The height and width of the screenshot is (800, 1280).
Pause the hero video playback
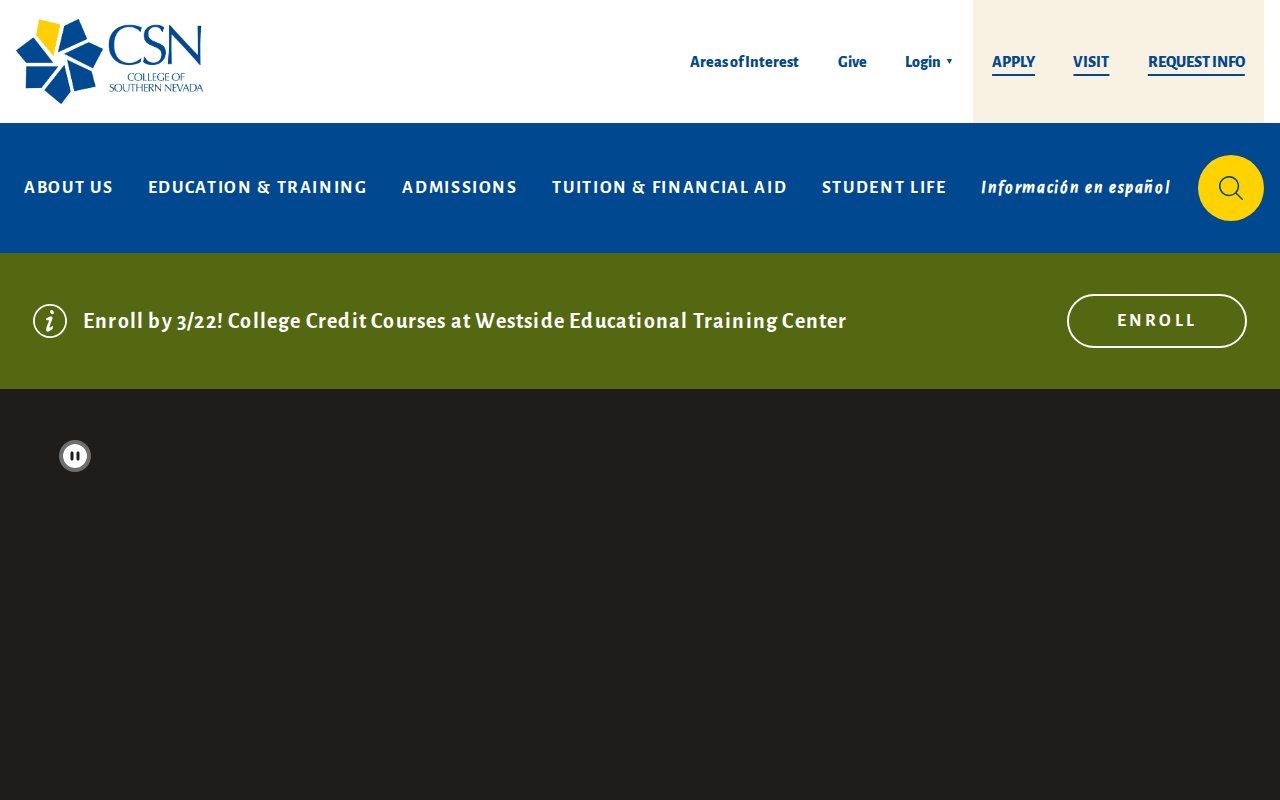75,456
